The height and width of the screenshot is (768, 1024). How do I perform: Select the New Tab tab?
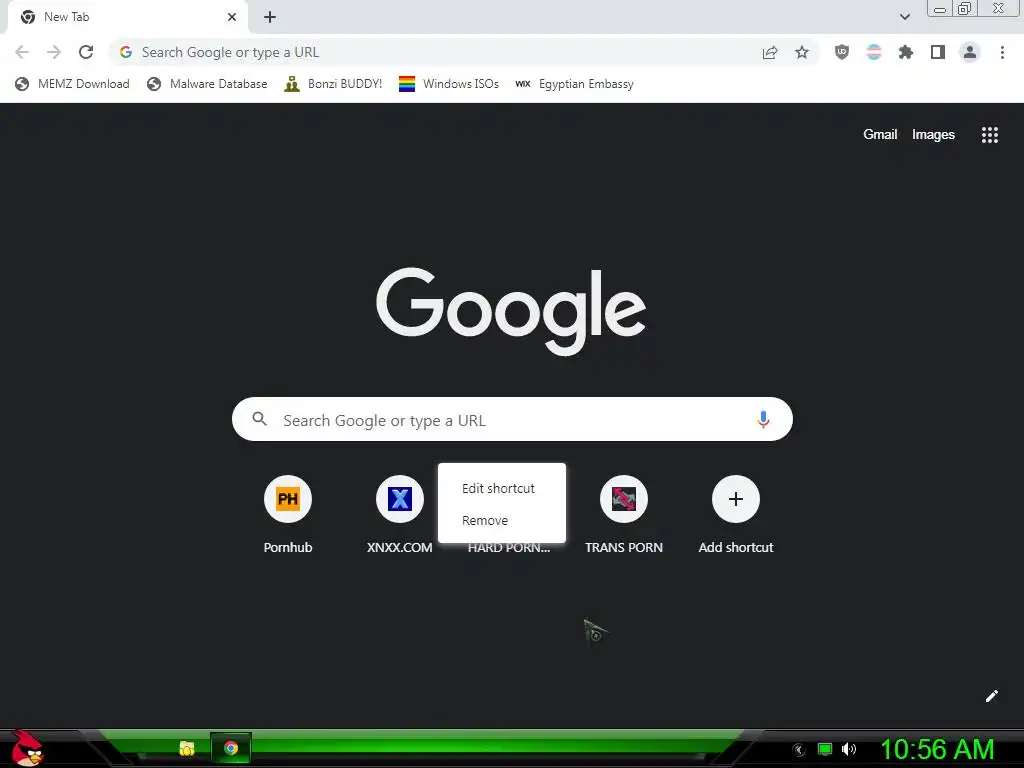point(127,17)
